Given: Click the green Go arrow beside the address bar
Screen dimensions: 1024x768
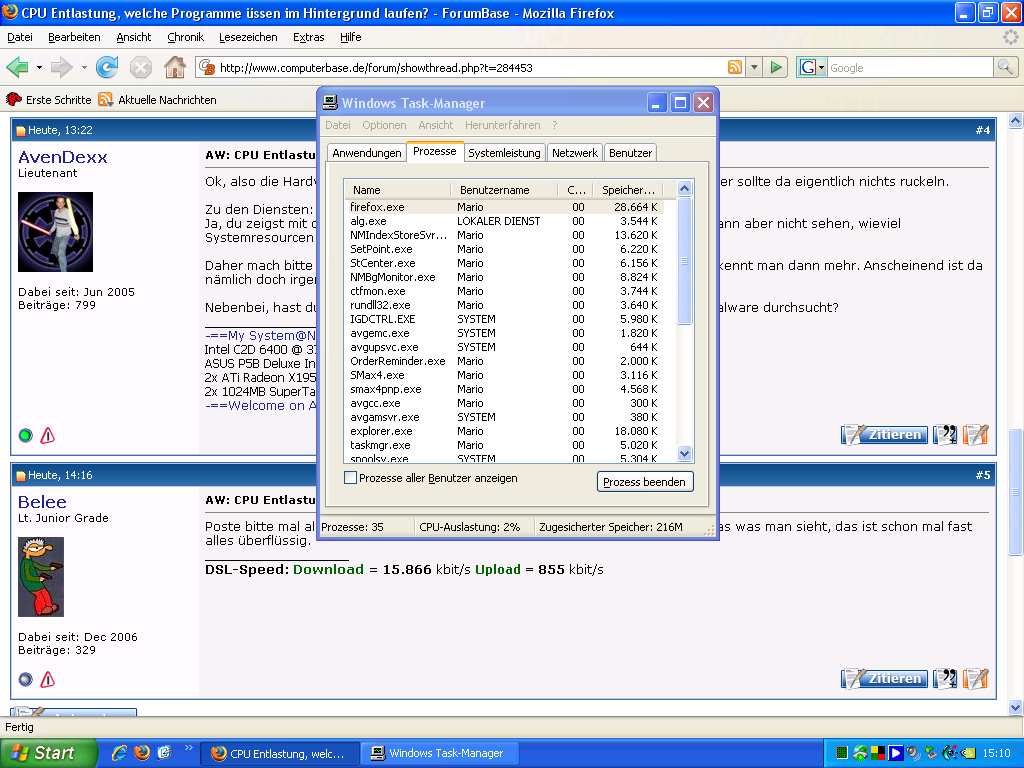Looking at the screenshot, I should click(776, 67).
